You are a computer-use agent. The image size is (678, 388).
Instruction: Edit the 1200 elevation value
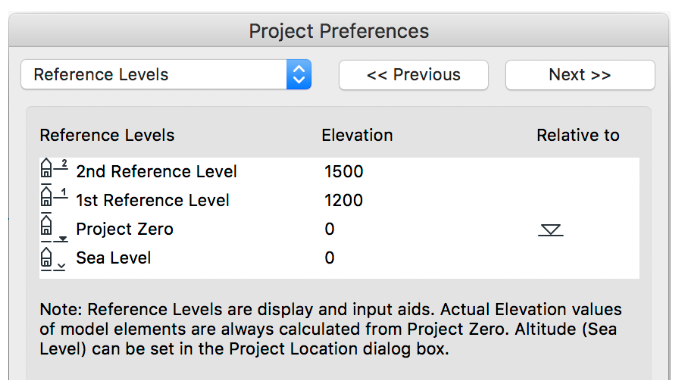pyautogui.click(x=344, y=200)
